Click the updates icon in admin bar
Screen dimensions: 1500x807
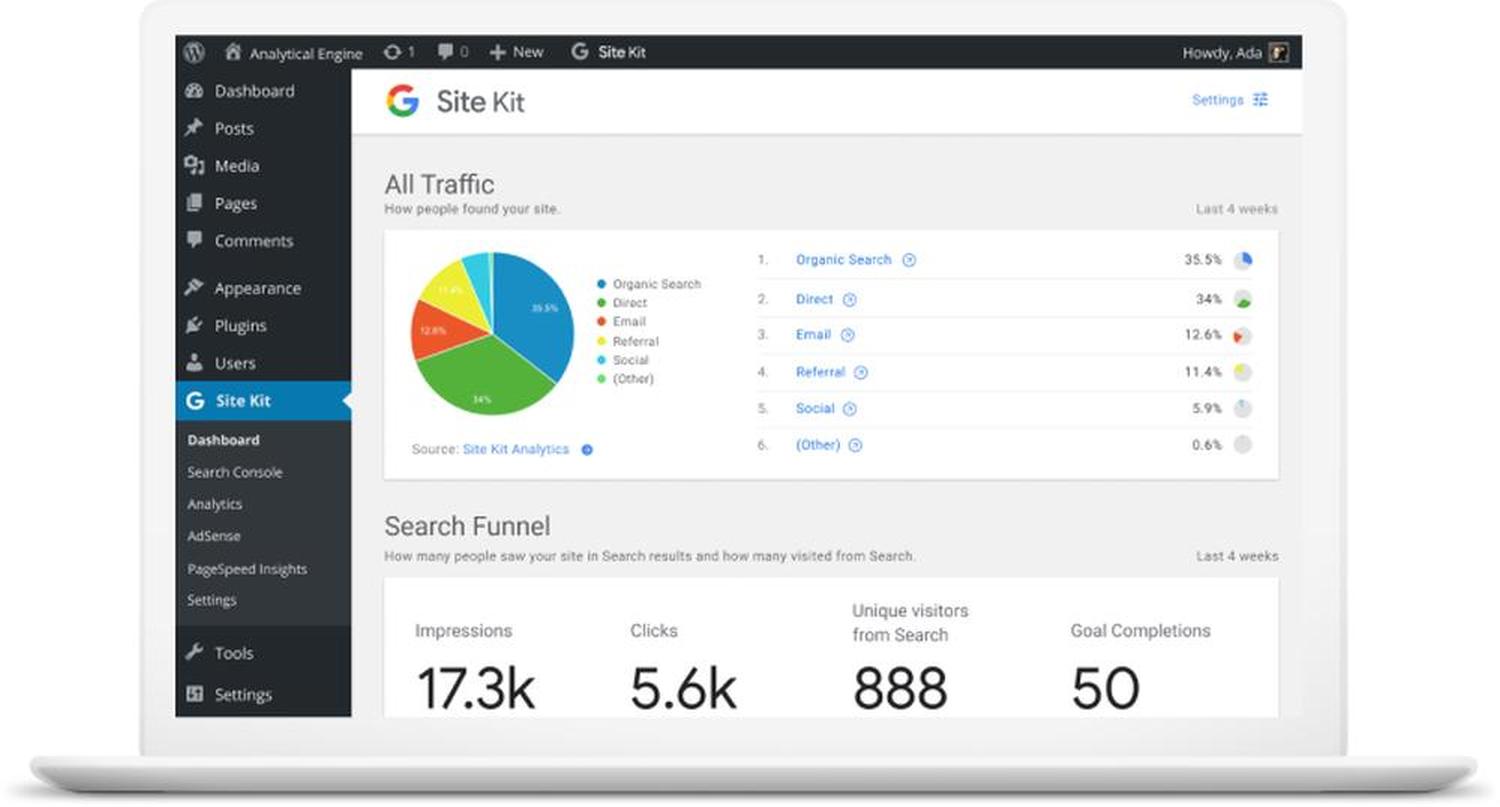pyautogui.click(x=393, y=52)
